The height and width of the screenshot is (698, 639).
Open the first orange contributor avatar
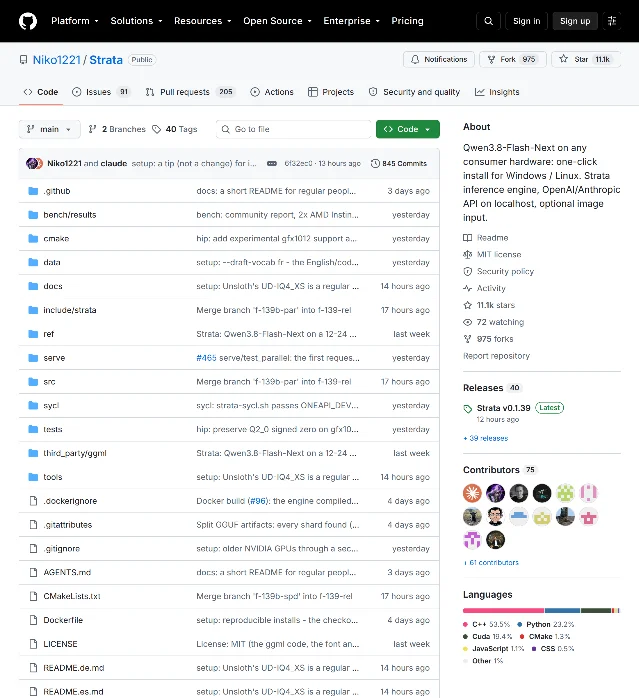(x=472, y=493)
